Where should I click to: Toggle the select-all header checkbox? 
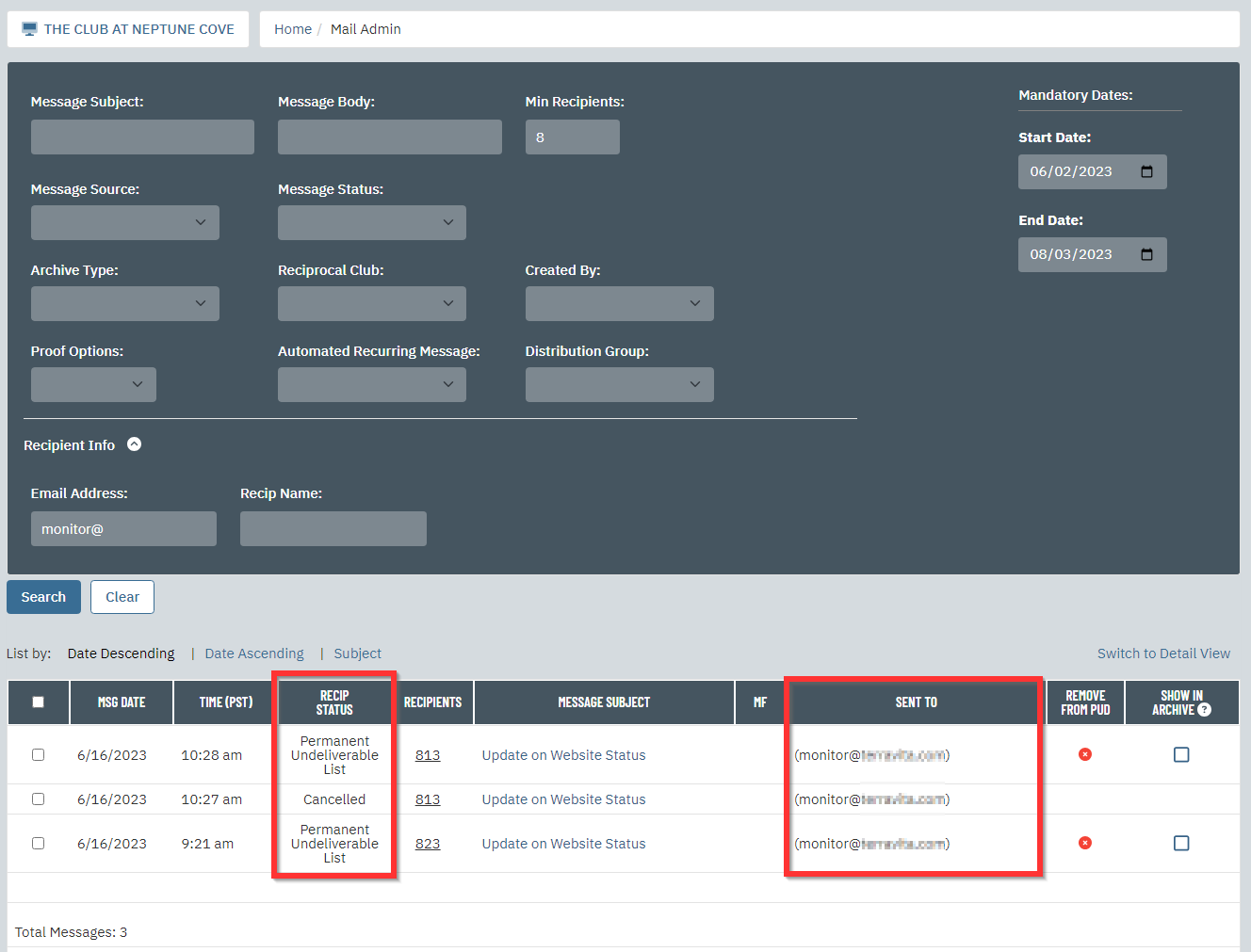click(38, 702)
